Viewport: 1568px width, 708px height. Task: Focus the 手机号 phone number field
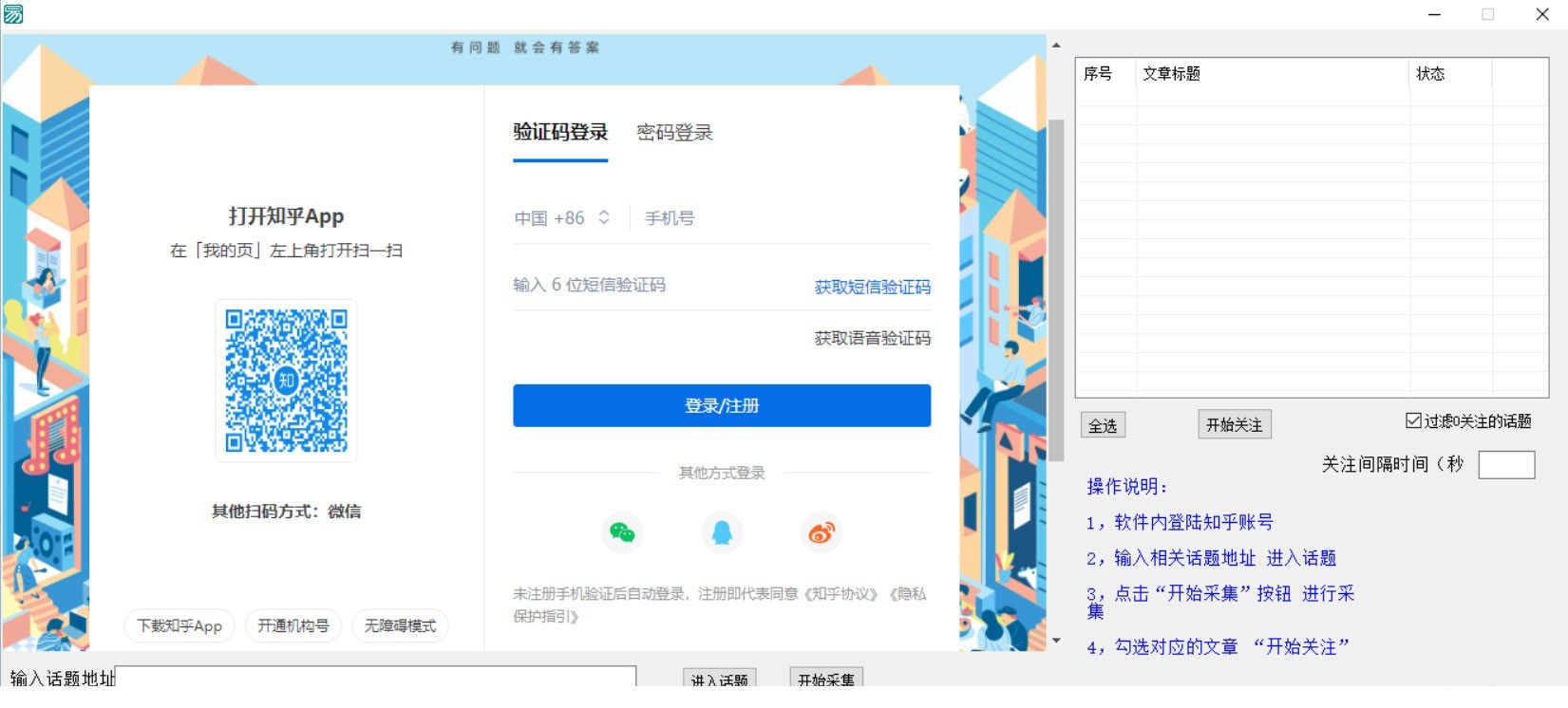click(787, 218)
